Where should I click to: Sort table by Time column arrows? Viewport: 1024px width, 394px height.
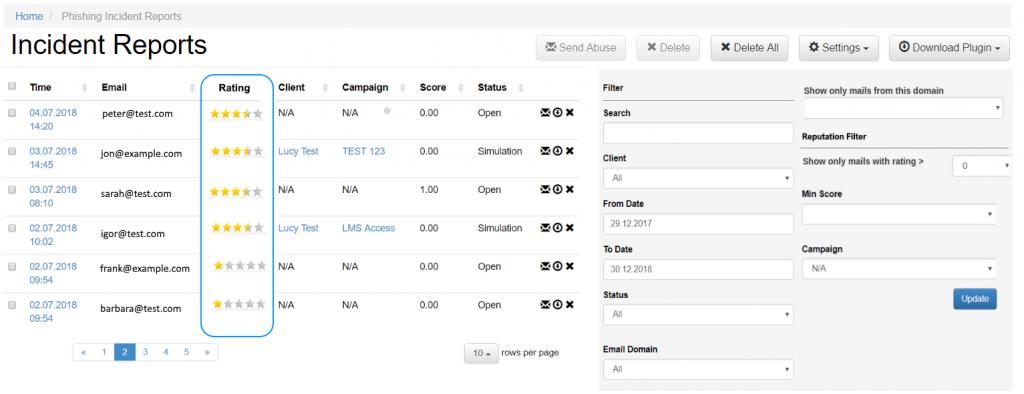tap(84, 88)
